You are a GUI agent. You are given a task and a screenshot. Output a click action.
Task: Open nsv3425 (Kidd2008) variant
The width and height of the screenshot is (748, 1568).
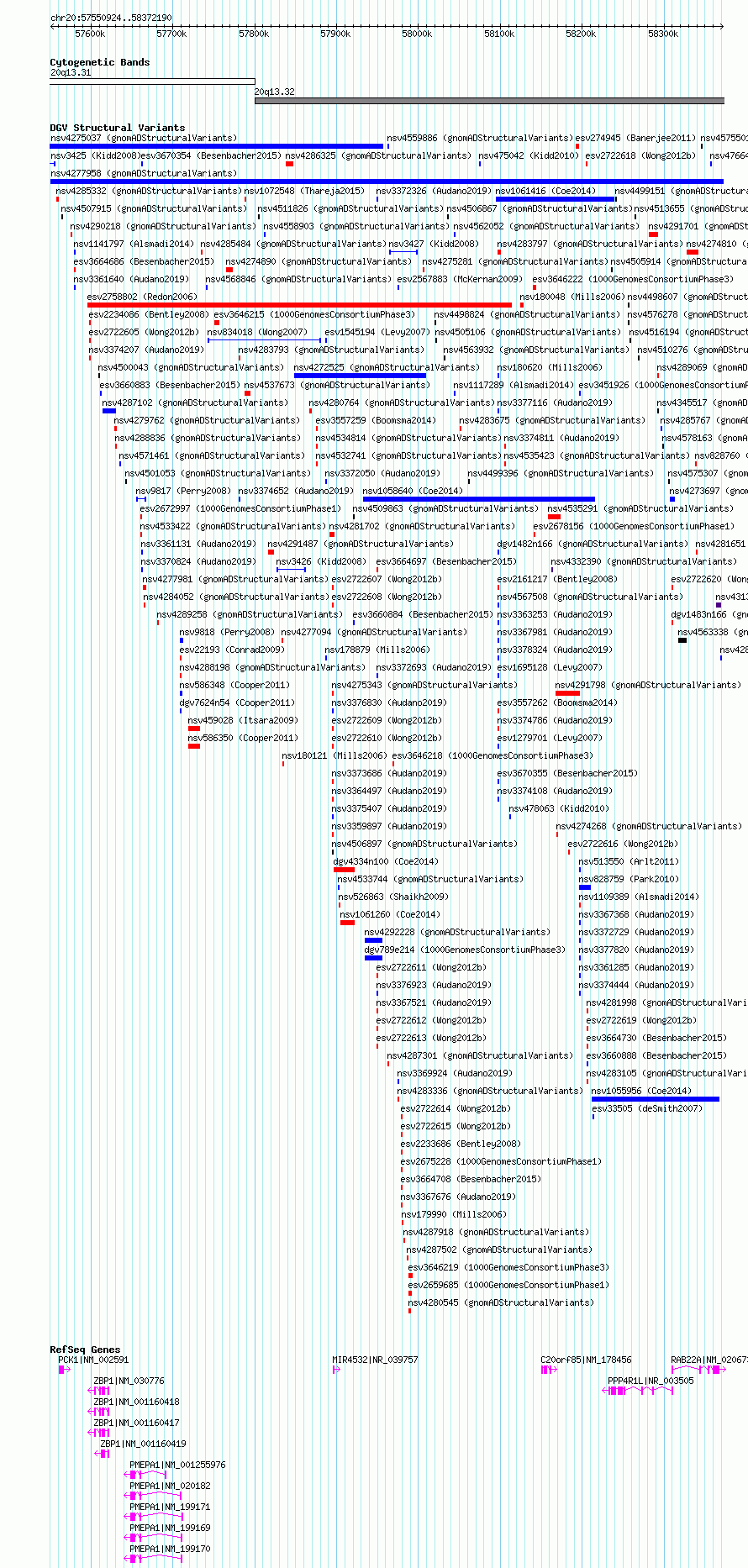[x=95, y=155]
